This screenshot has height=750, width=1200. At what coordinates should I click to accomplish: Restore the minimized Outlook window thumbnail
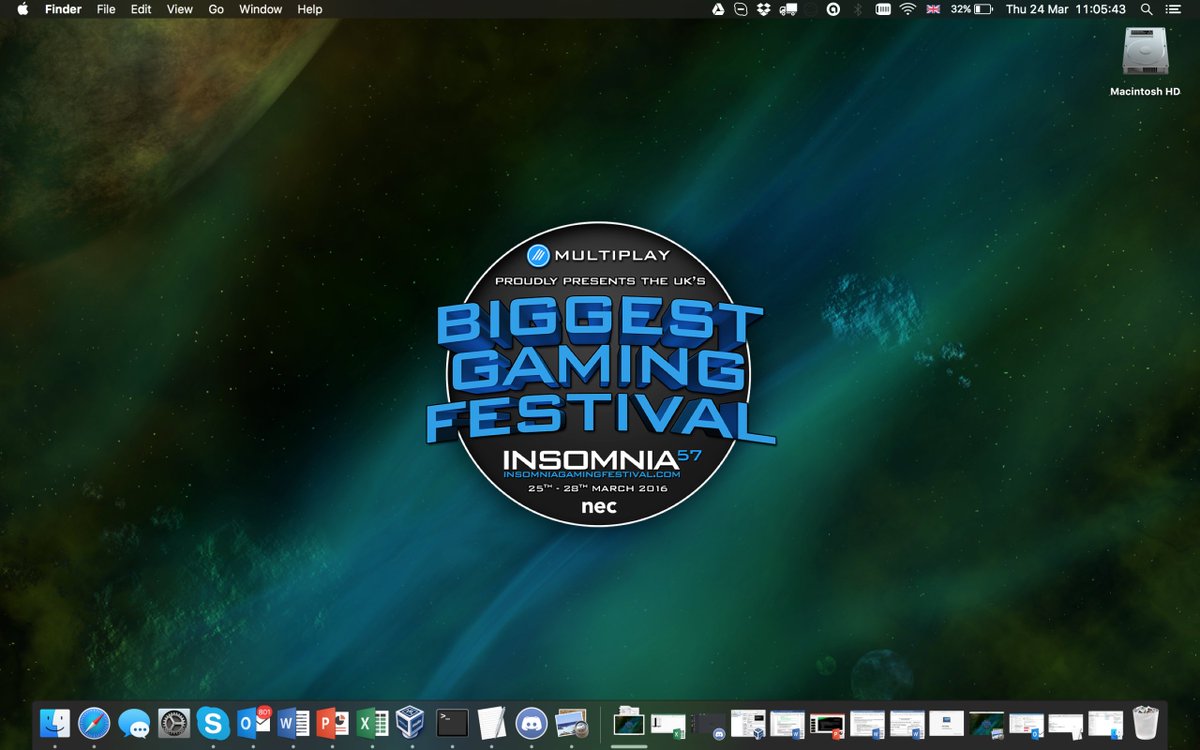[x=1027, y=724]
